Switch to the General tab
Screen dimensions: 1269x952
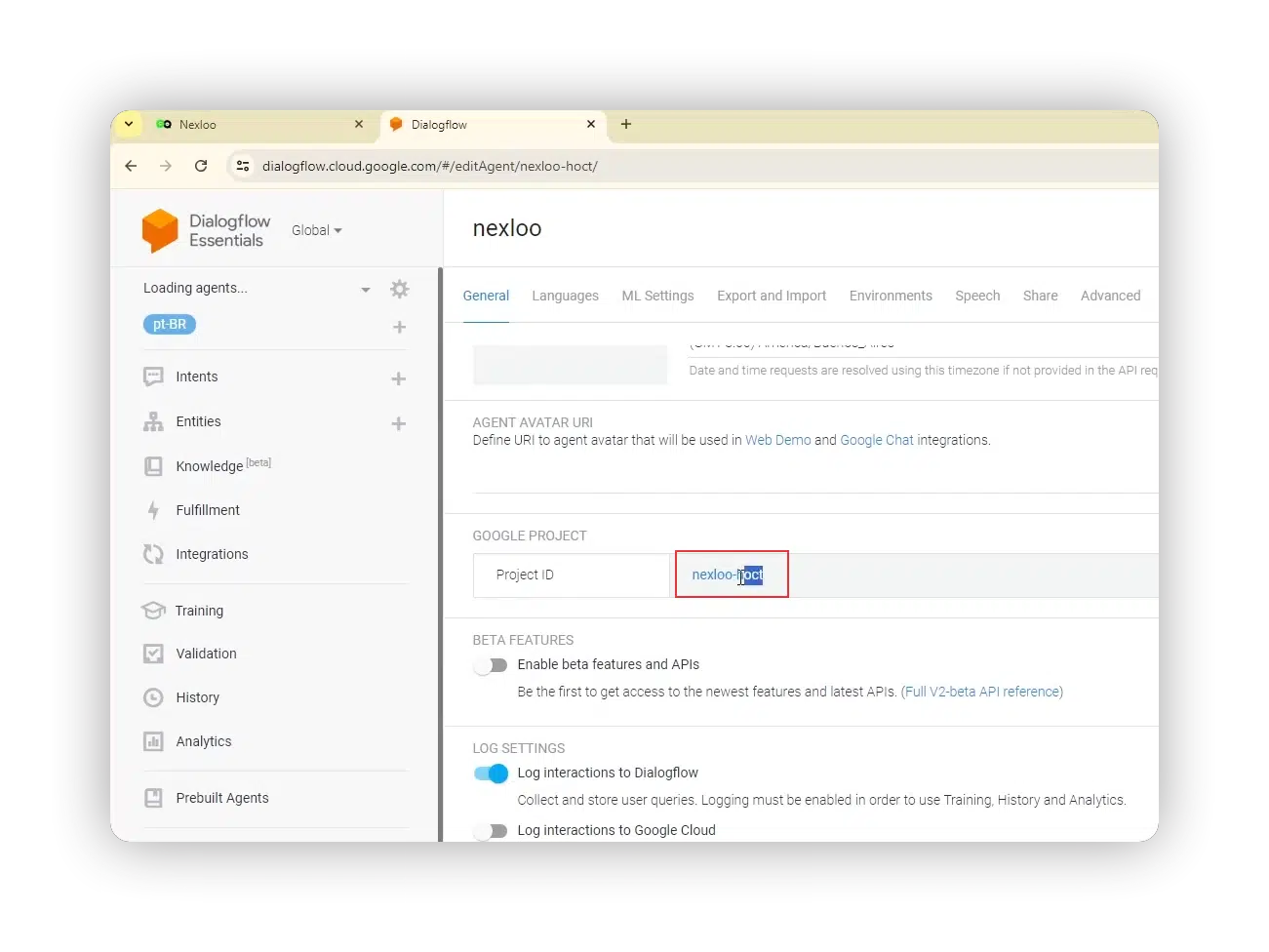[x=486, y=296]
